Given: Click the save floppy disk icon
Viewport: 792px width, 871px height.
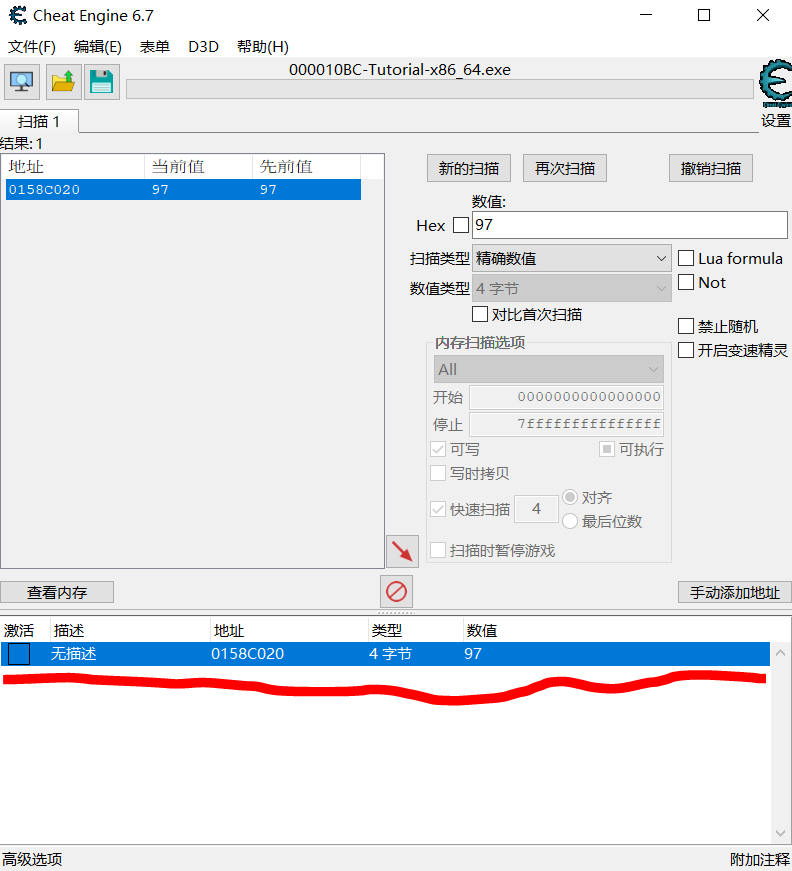Looking at the screenshot, I should tap(101, 82).
